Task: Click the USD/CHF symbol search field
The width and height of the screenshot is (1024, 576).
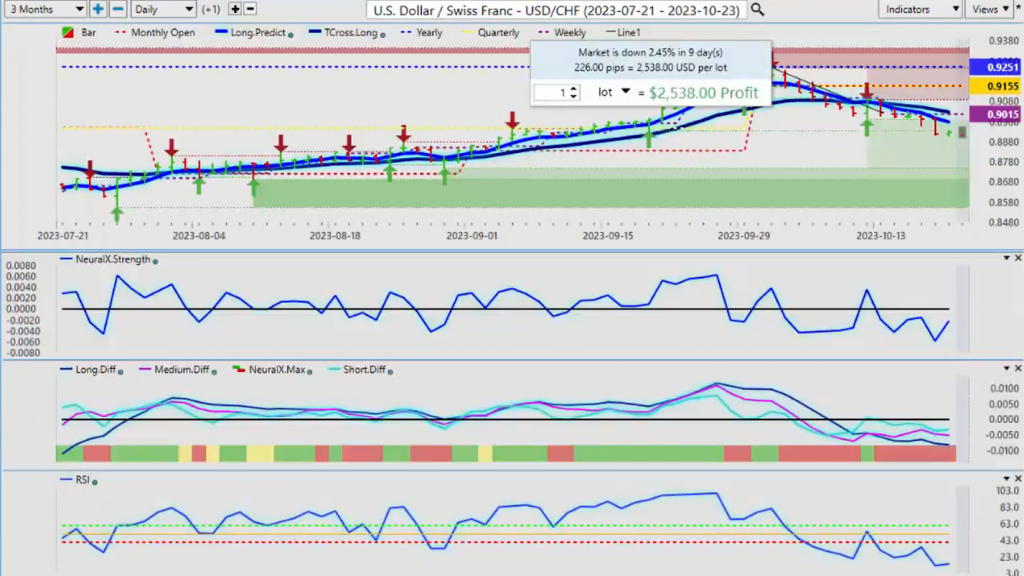Action: (x=556, y=10)
